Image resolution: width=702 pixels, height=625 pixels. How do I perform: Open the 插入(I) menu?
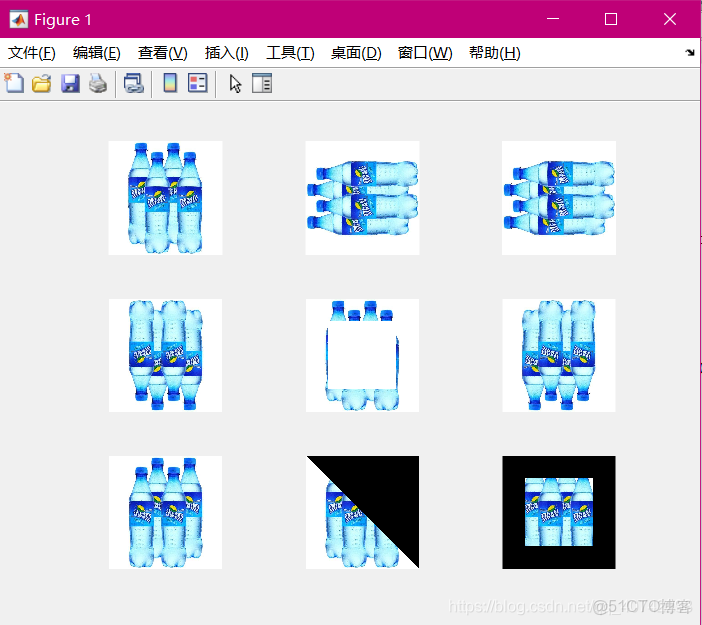click(x=227, y=53)
